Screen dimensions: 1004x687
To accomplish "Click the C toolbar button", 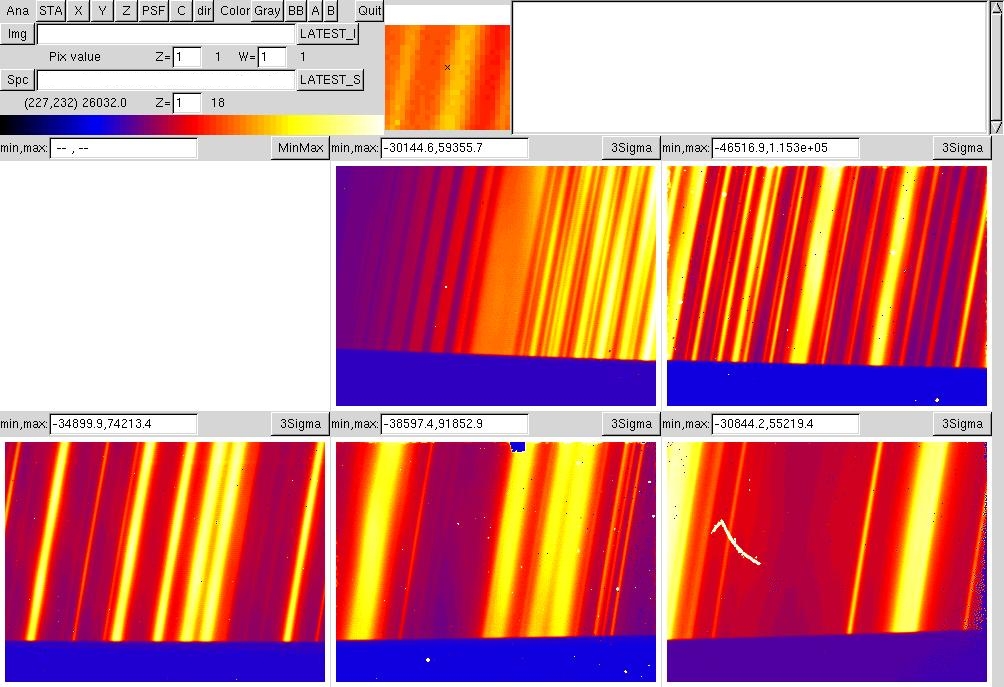I will point(181,11).
